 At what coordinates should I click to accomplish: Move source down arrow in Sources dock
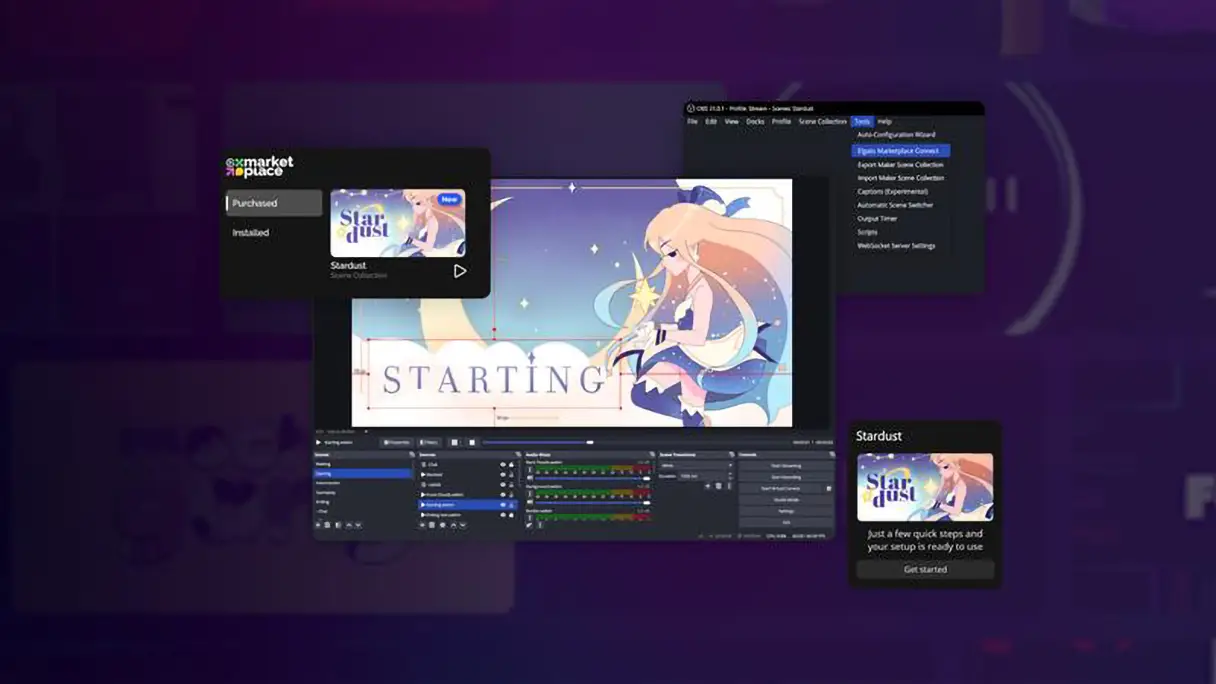pos(463,525)
